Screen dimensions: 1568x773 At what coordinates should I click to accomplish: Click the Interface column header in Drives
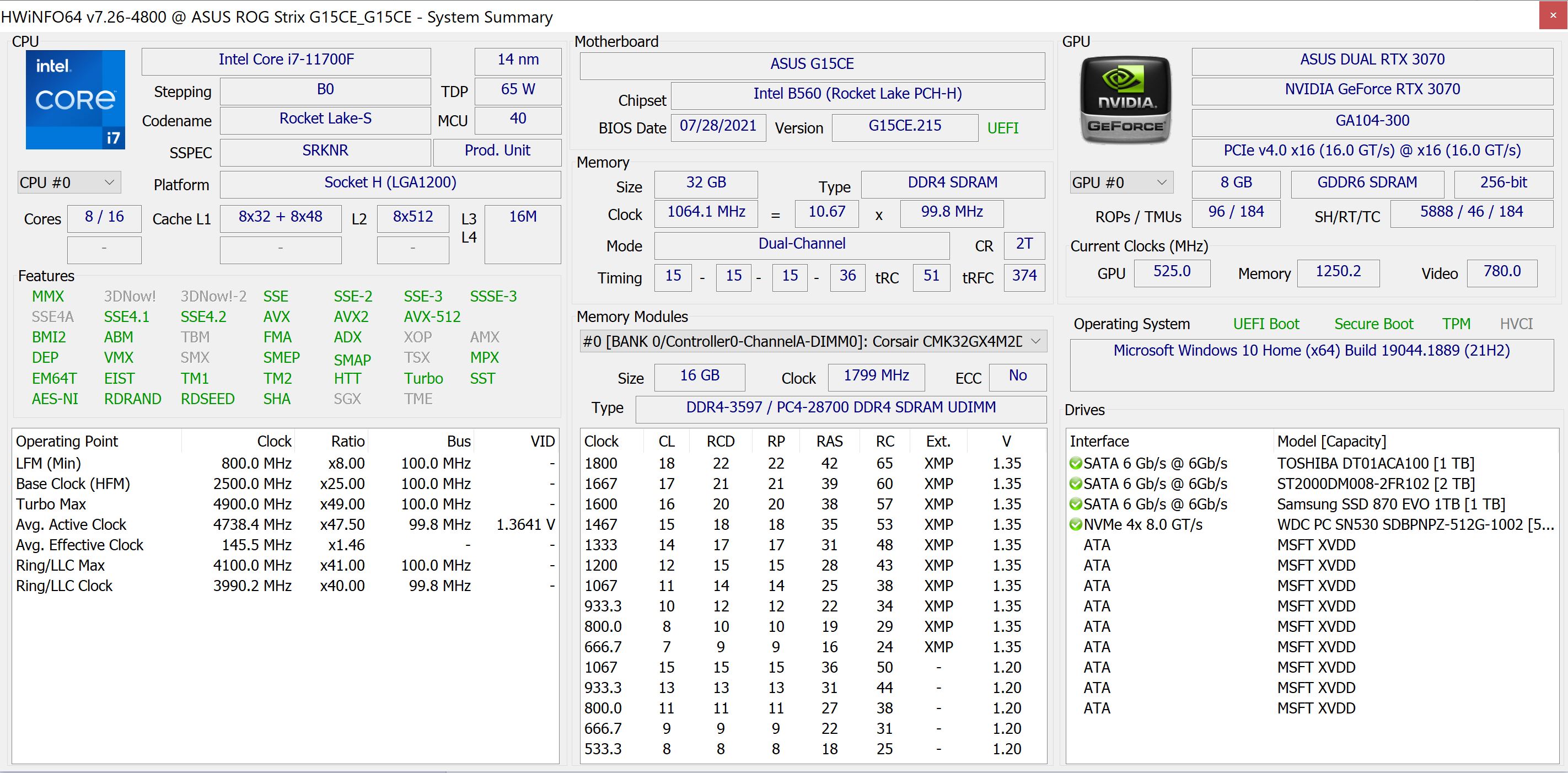(1170, 442)
